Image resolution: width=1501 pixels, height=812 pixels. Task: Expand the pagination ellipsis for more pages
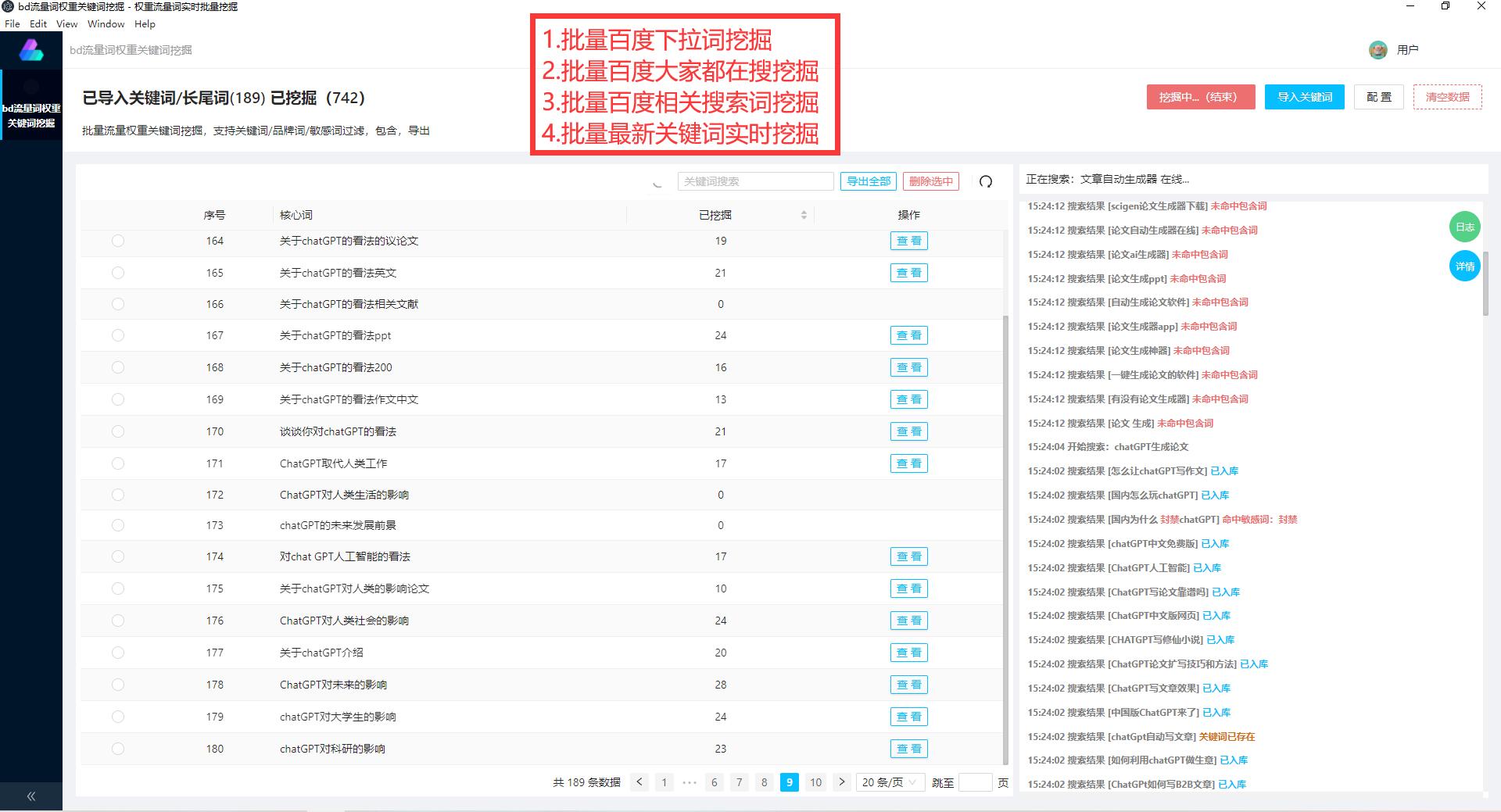tap(690, 782)
